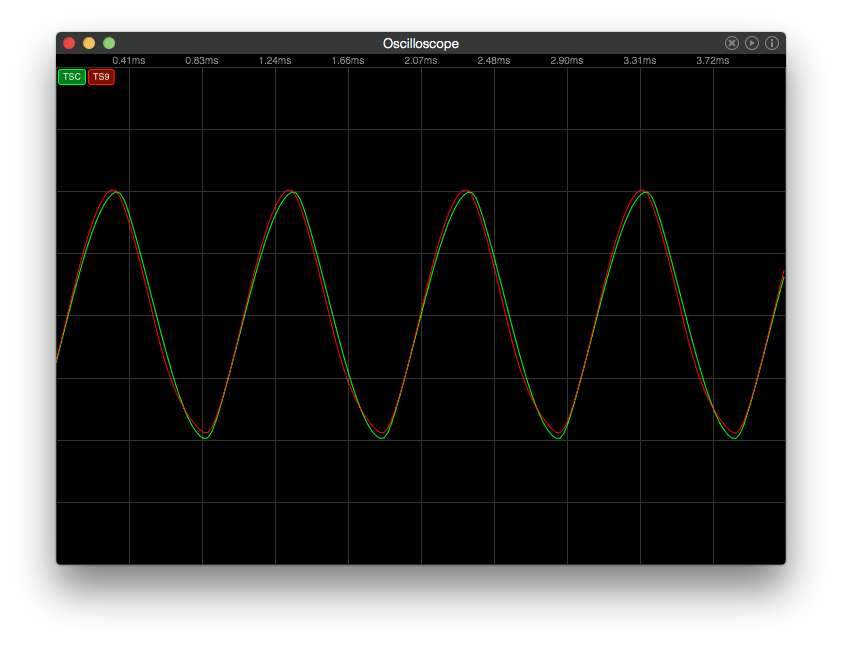Click the first waveform crest on the left
842x645 pixels.
click(116, 191)
